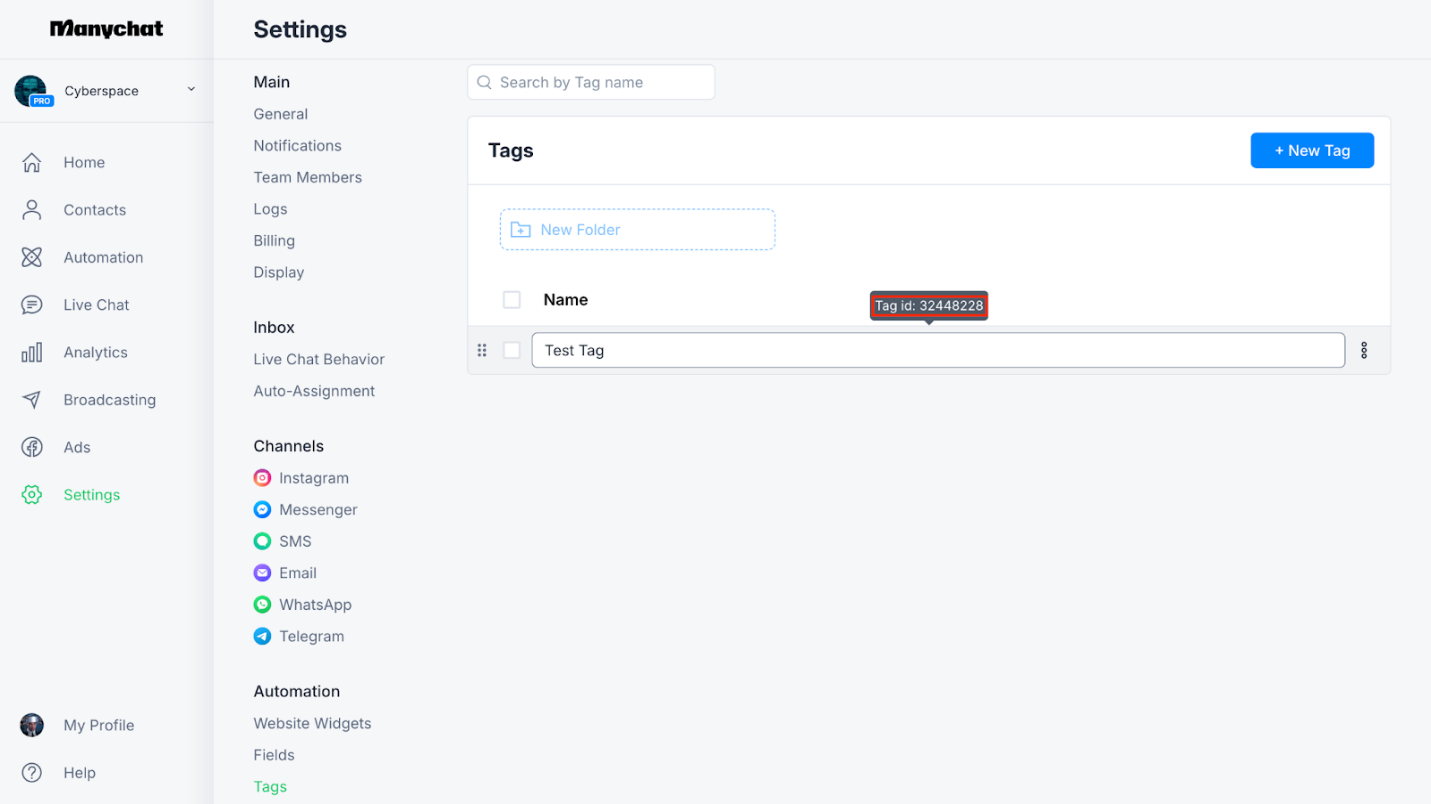Click the Instagram channel icon
1431x804 pixels.
(x=262, y=478)
